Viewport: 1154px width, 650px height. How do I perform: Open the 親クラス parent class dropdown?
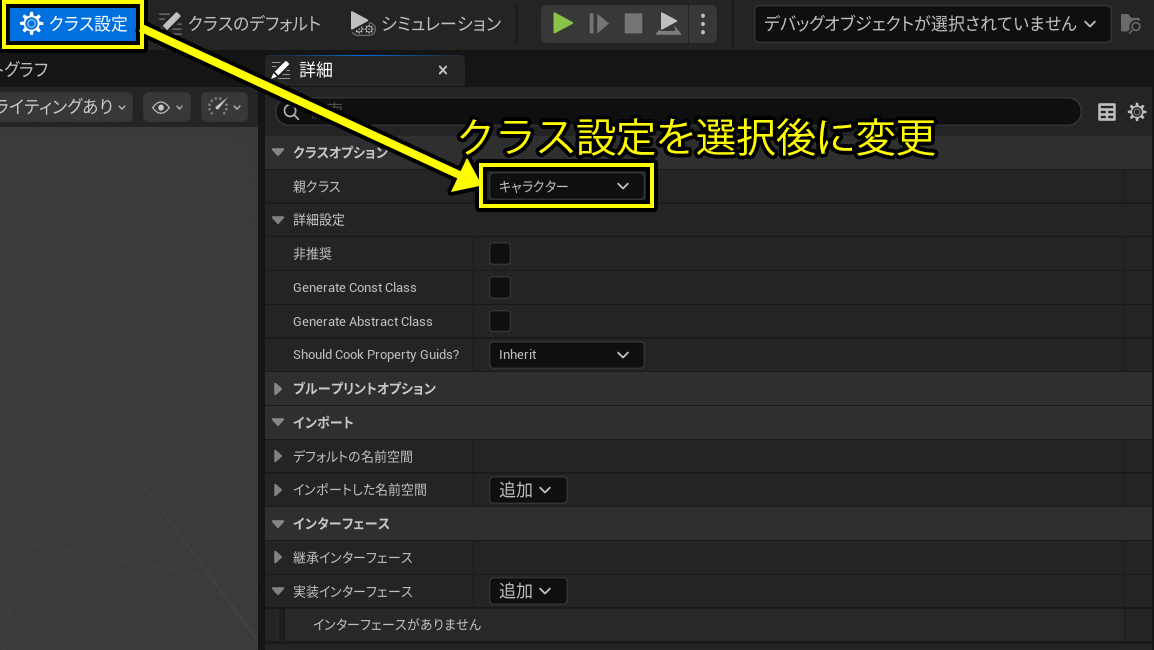pyautogui.click(x=565, y=186)
